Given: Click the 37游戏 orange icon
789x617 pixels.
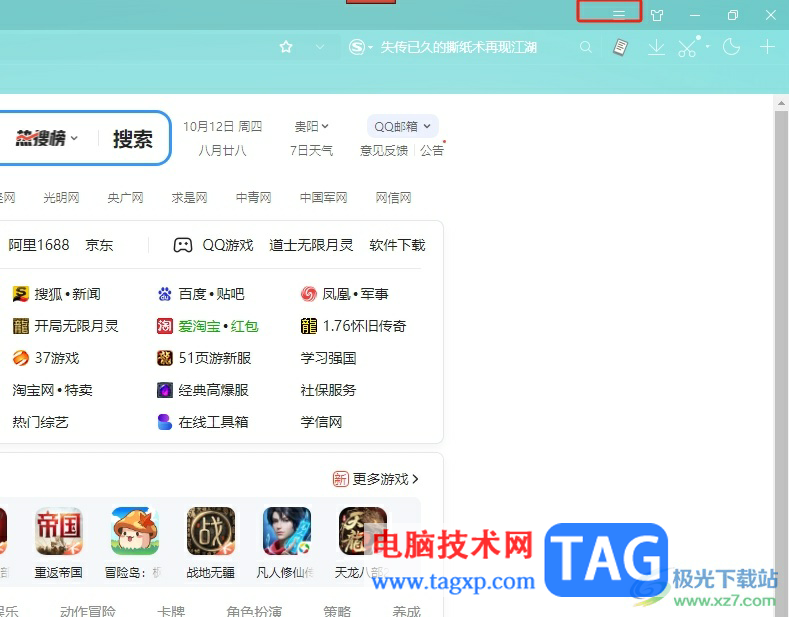Looking at the screenshot, I should [21, 358].
